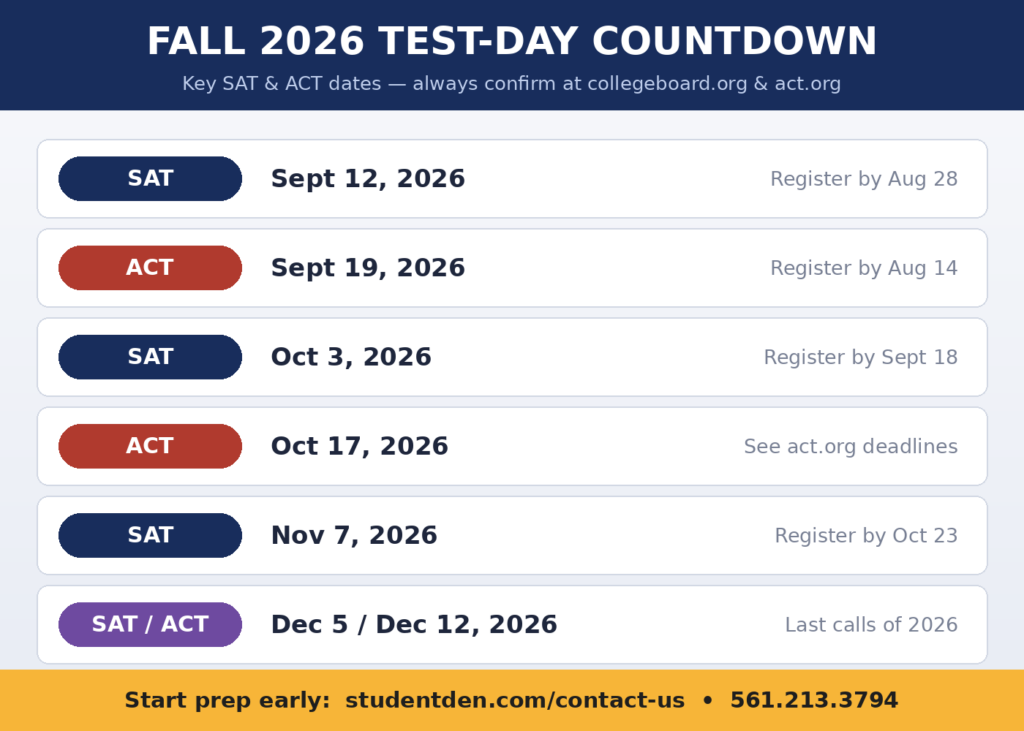
Task: Click the ACT badge for Sept 19
Action: [x=150, y=268]
